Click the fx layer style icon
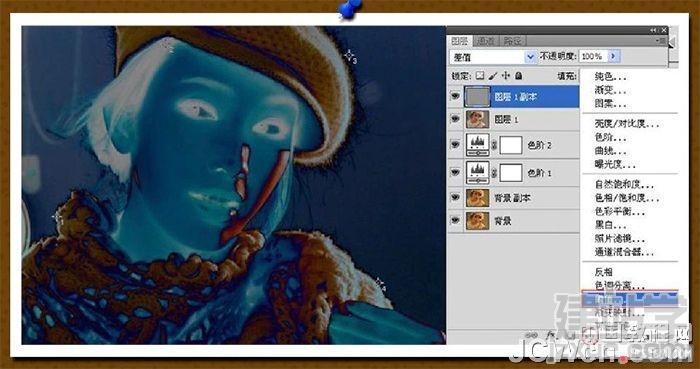700x369 pixels. tap(550, 334)
